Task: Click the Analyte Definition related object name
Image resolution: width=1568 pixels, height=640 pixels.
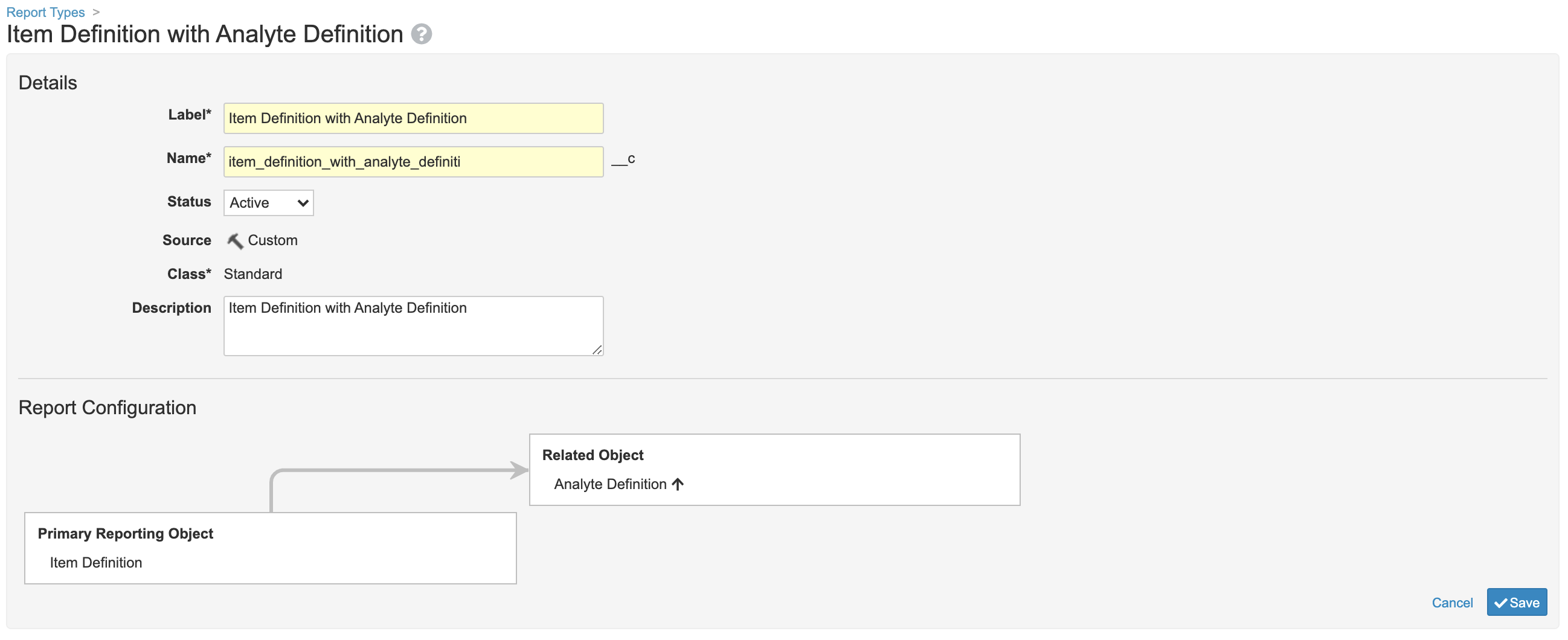Action: (x=610, y=484)
